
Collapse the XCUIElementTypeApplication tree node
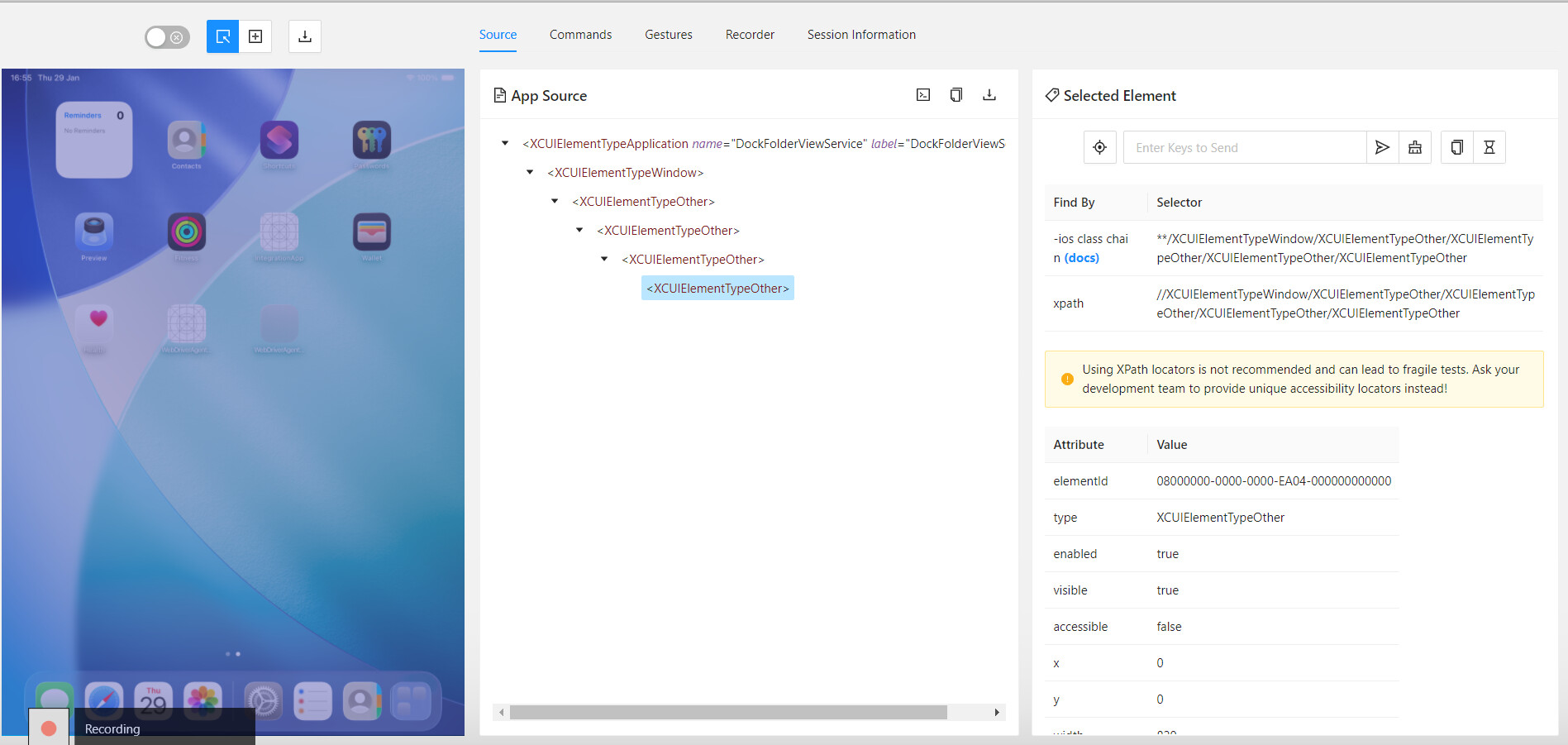[505, 144]
